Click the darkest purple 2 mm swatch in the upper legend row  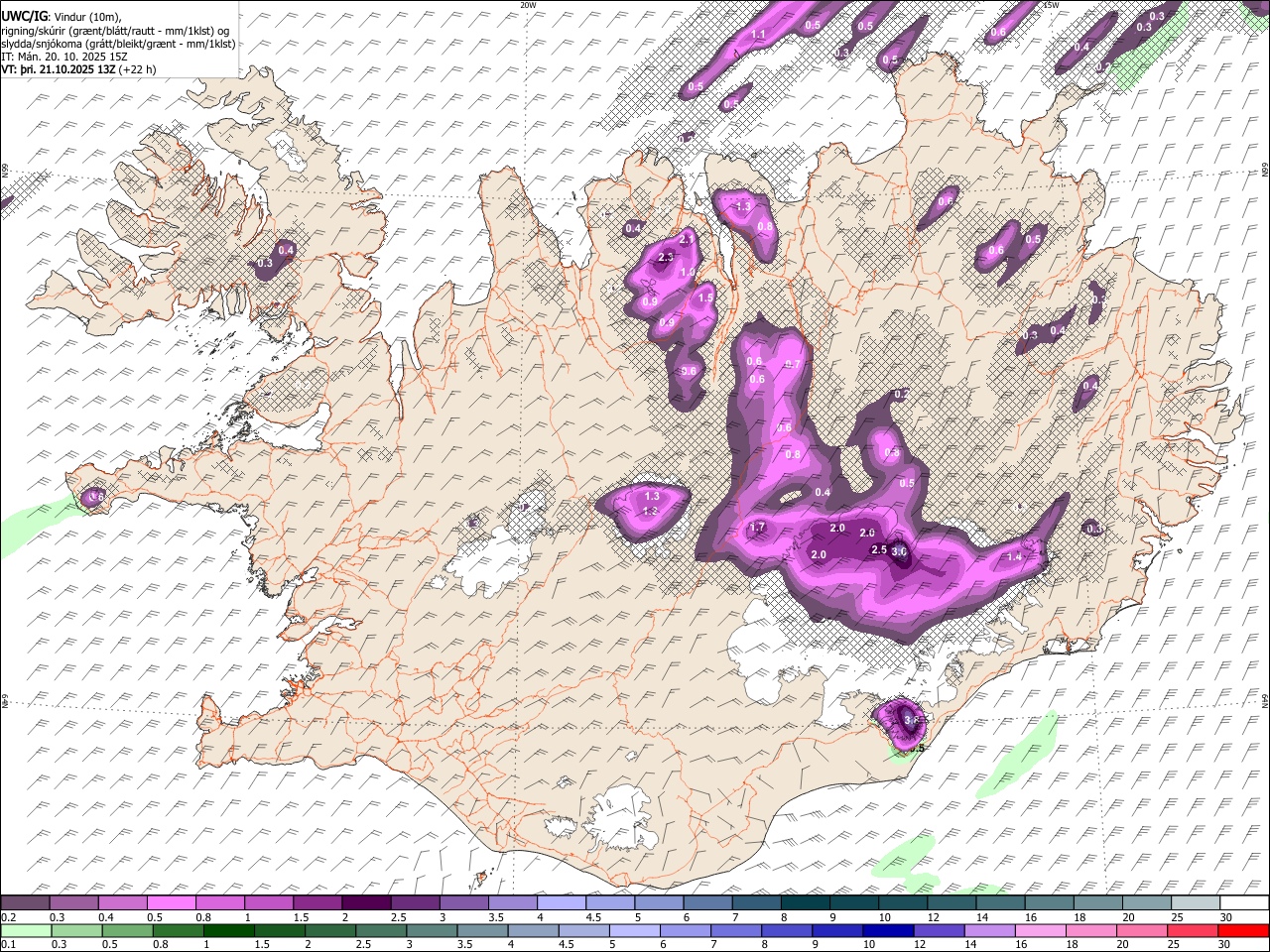click(366, 903)
